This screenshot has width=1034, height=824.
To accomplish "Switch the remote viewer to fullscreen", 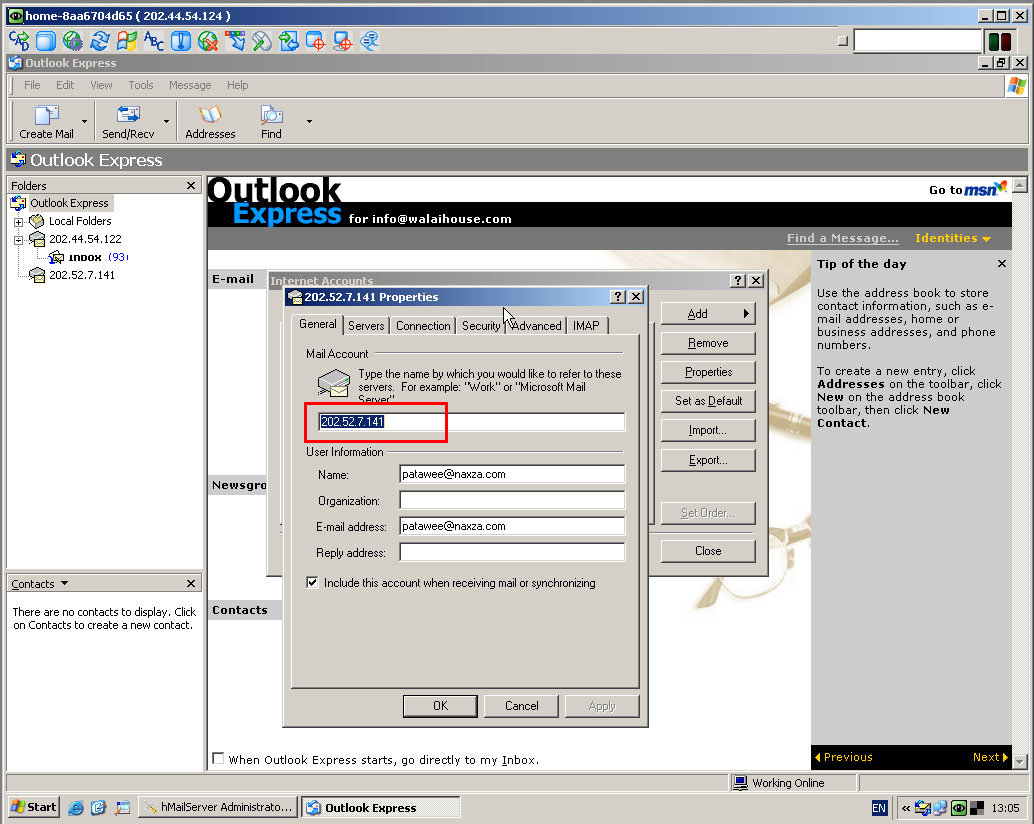I will (46, 41).
